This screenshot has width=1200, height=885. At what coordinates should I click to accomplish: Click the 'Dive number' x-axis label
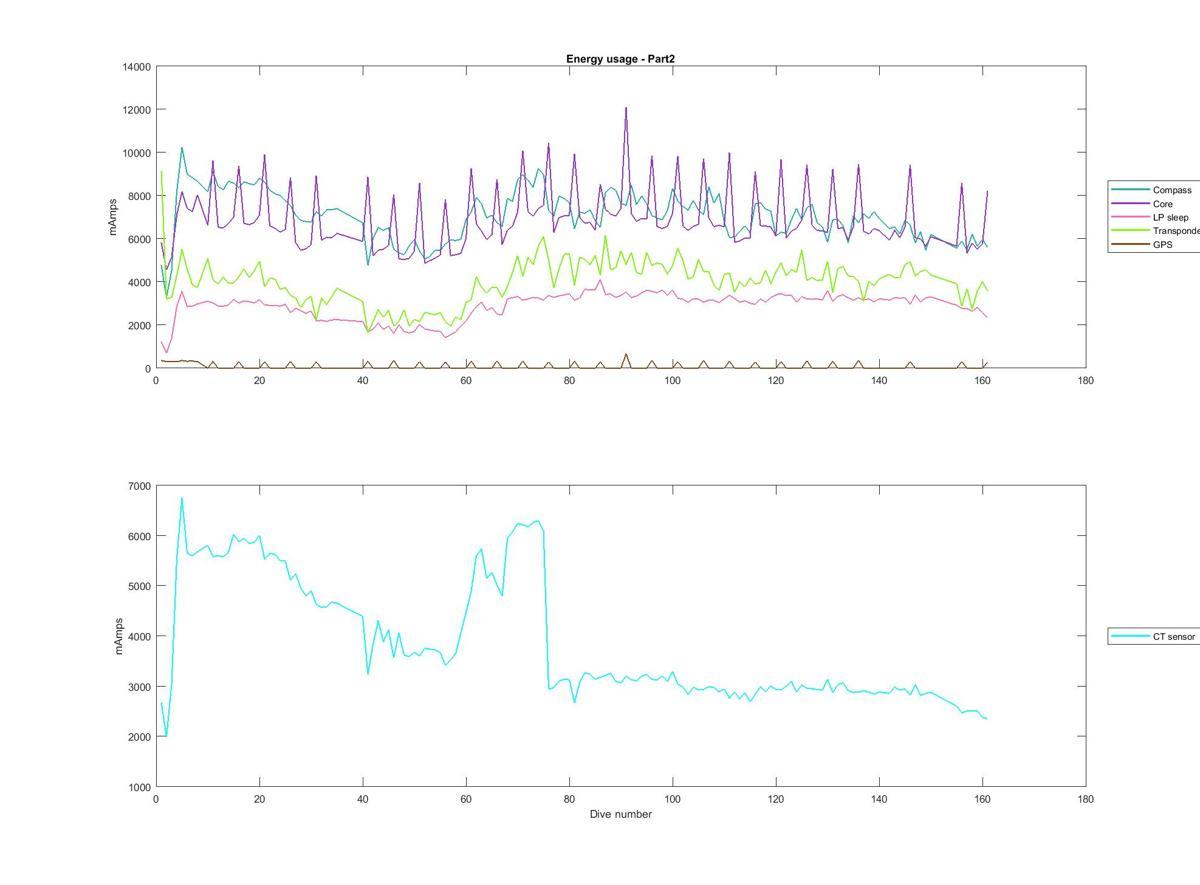tap(620, 814)
